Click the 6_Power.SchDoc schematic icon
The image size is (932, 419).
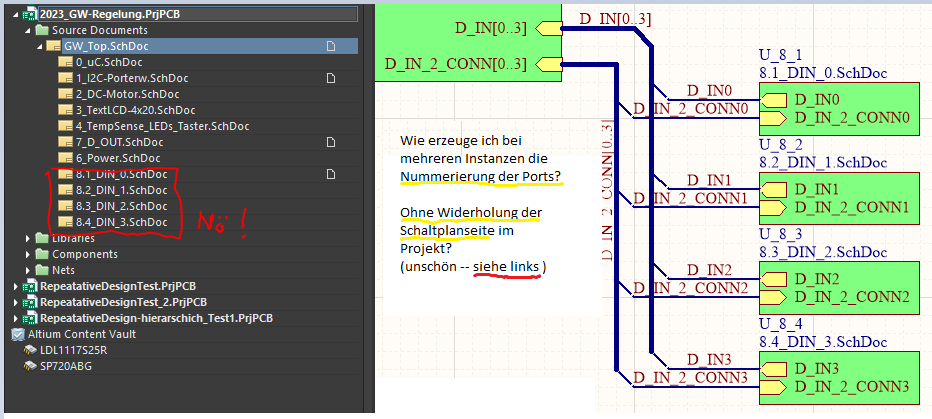click(x=64, y=158)
